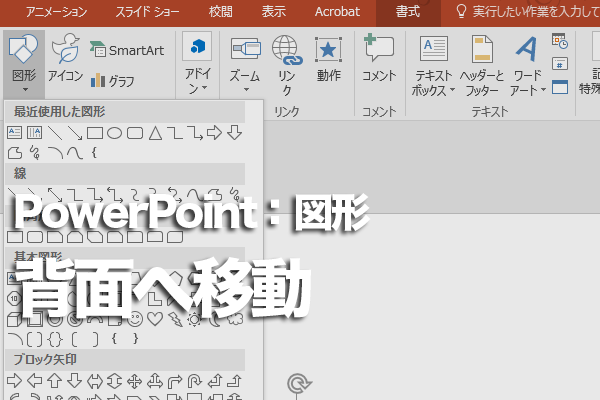The image size is (600, 400).
Task: Select the oval in recent shapes
Action: tap(114, 133)
